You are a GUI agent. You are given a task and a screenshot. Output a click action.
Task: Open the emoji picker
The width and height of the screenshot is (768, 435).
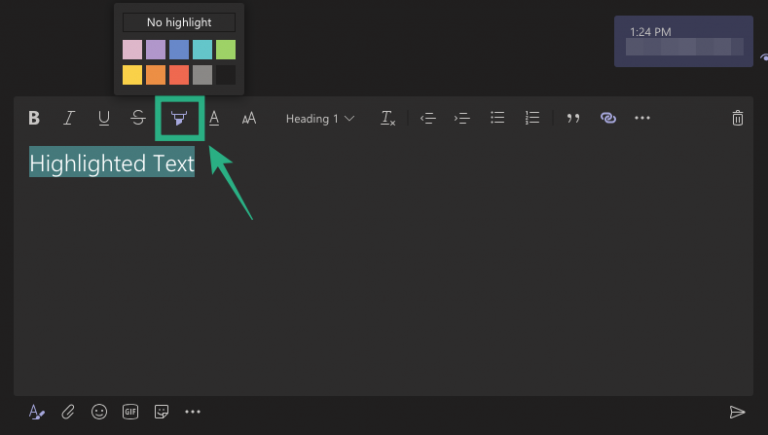pyautogui.click(x=99, y=411)
